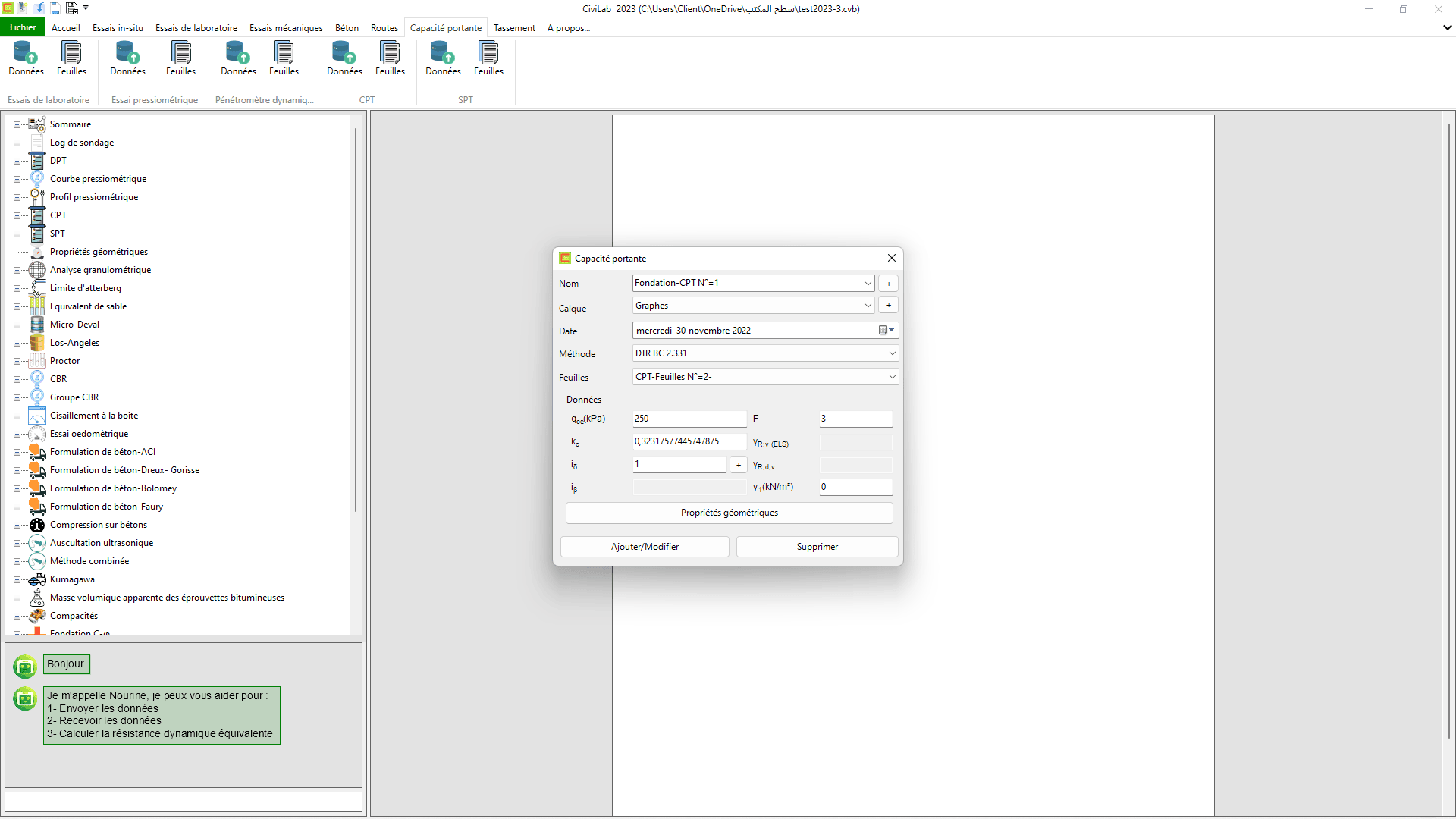This screenshot has height=819, width=1456.
Task: Click the Nourine assistant avatar beside Bonjour
Action: click(x=25, y=667)
